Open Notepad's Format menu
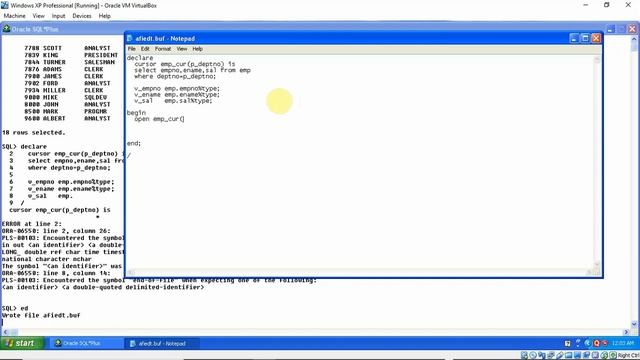 coord(163,49)
